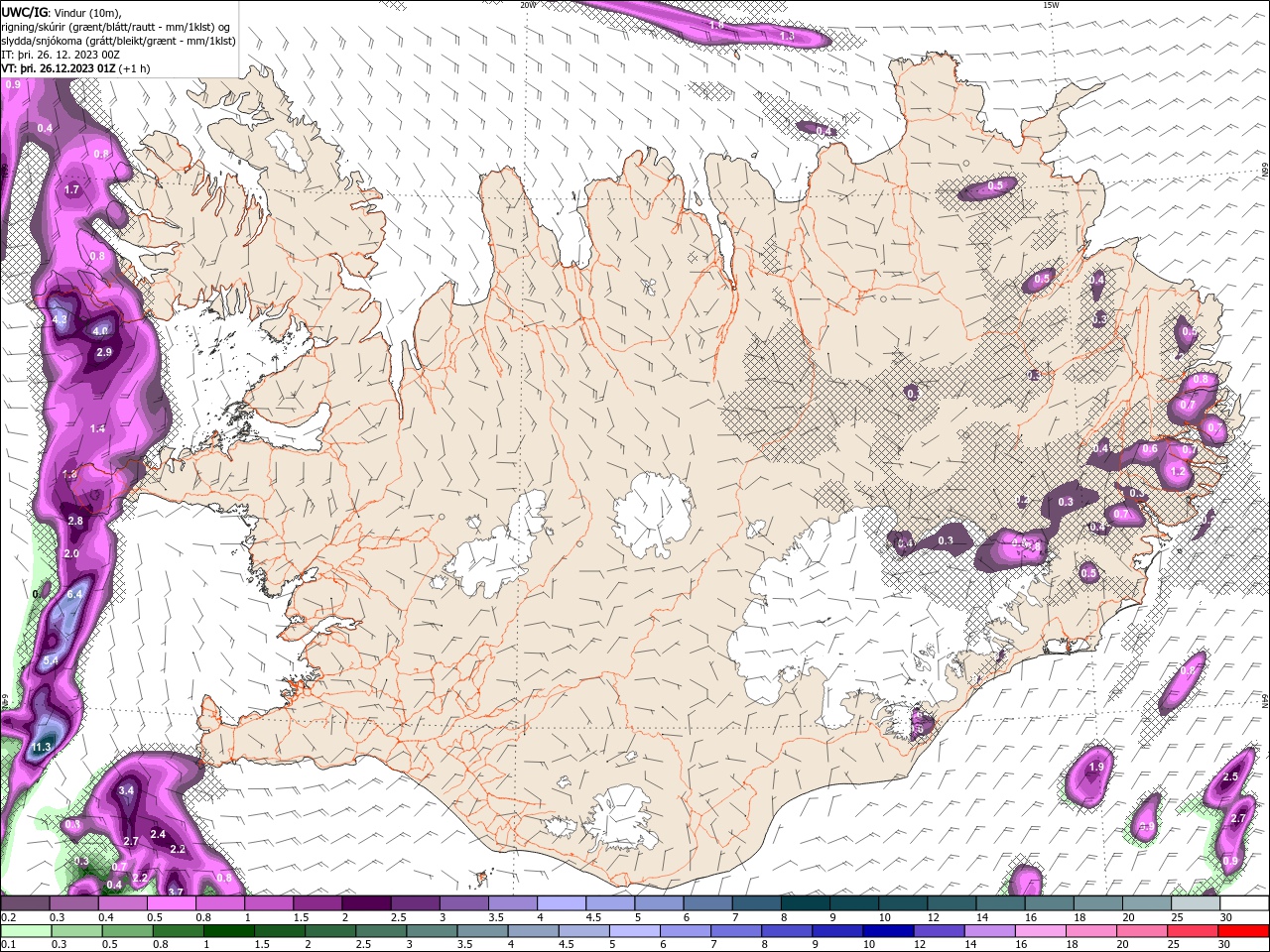Click the pale green 0.1 swatch in lower legend
Viewport: 1270px width, 952px height.
pyautogui.click(x=25, y=931)
